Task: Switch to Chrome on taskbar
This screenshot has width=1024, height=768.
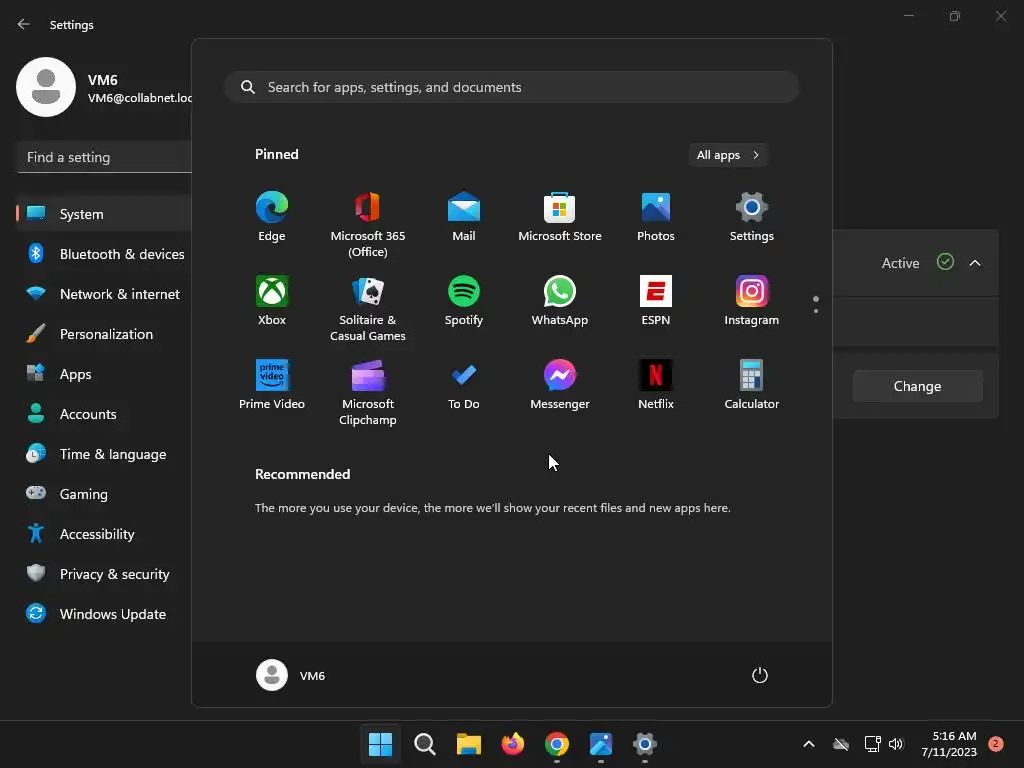Action: (x=556, y=744)
